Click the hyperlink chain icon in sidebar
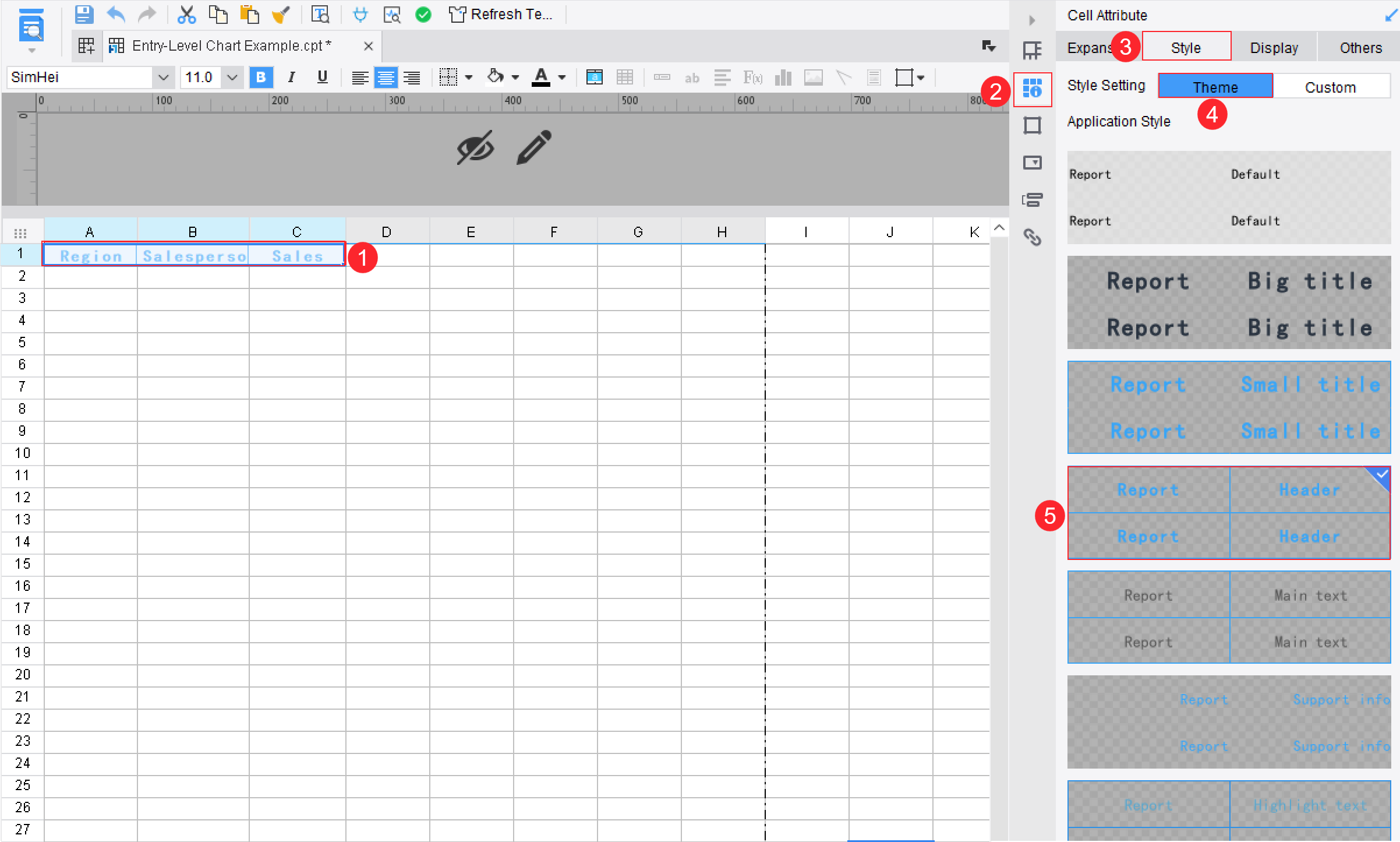Viewport: 1400px width, 842px height. 1032,237
